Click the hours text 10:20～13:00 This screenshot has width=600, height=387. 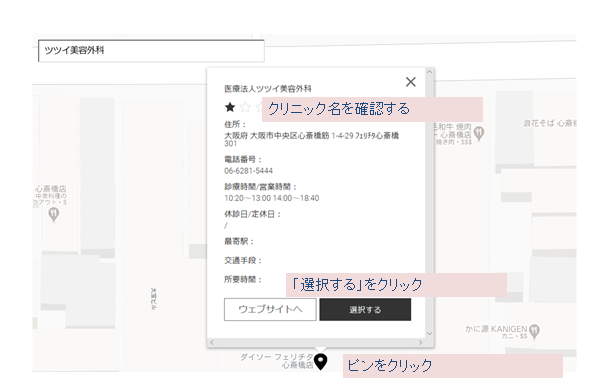(x=248, y=198)
